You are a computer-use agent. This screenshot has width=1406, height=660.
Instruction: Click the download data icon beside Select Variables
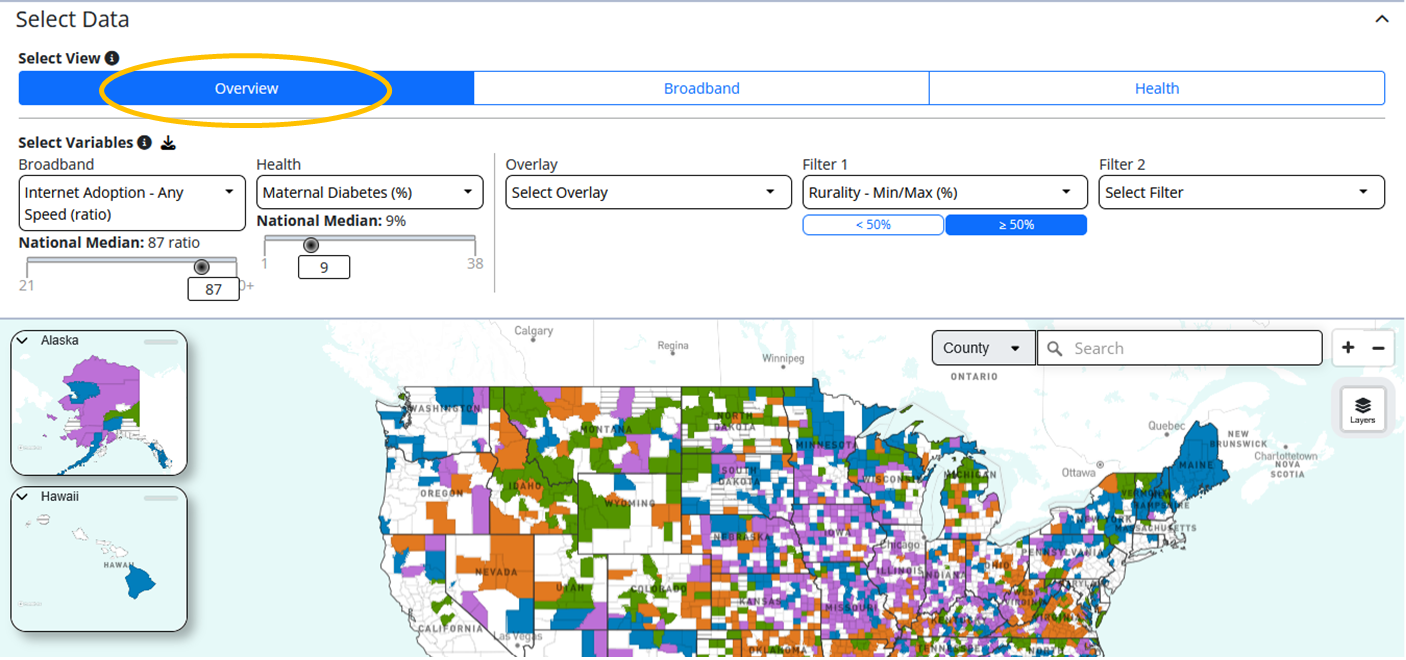tap(168, 143)
